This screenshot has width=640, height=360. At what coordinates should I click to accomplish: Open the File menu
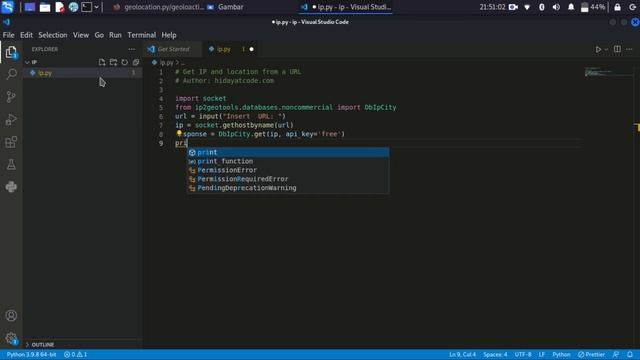coord(8,35)
